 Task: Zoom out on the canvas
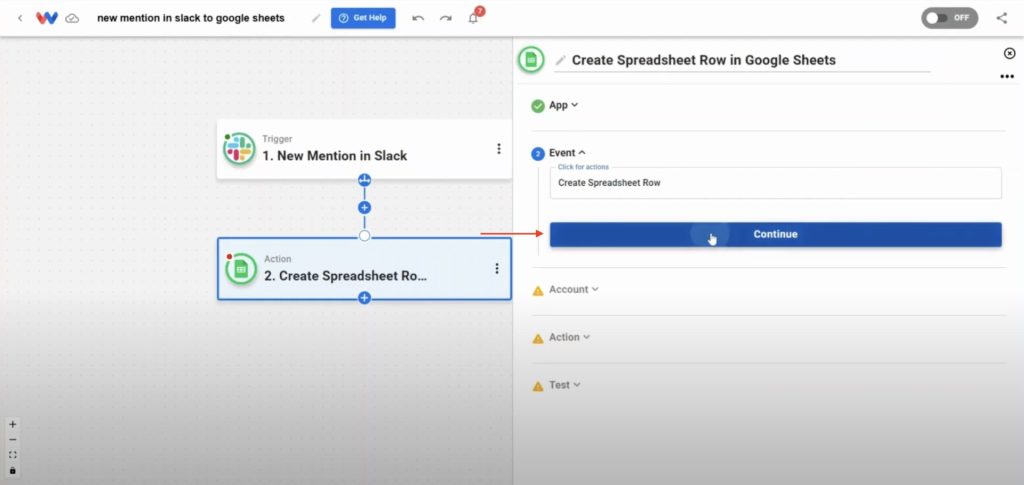(12, 439)
